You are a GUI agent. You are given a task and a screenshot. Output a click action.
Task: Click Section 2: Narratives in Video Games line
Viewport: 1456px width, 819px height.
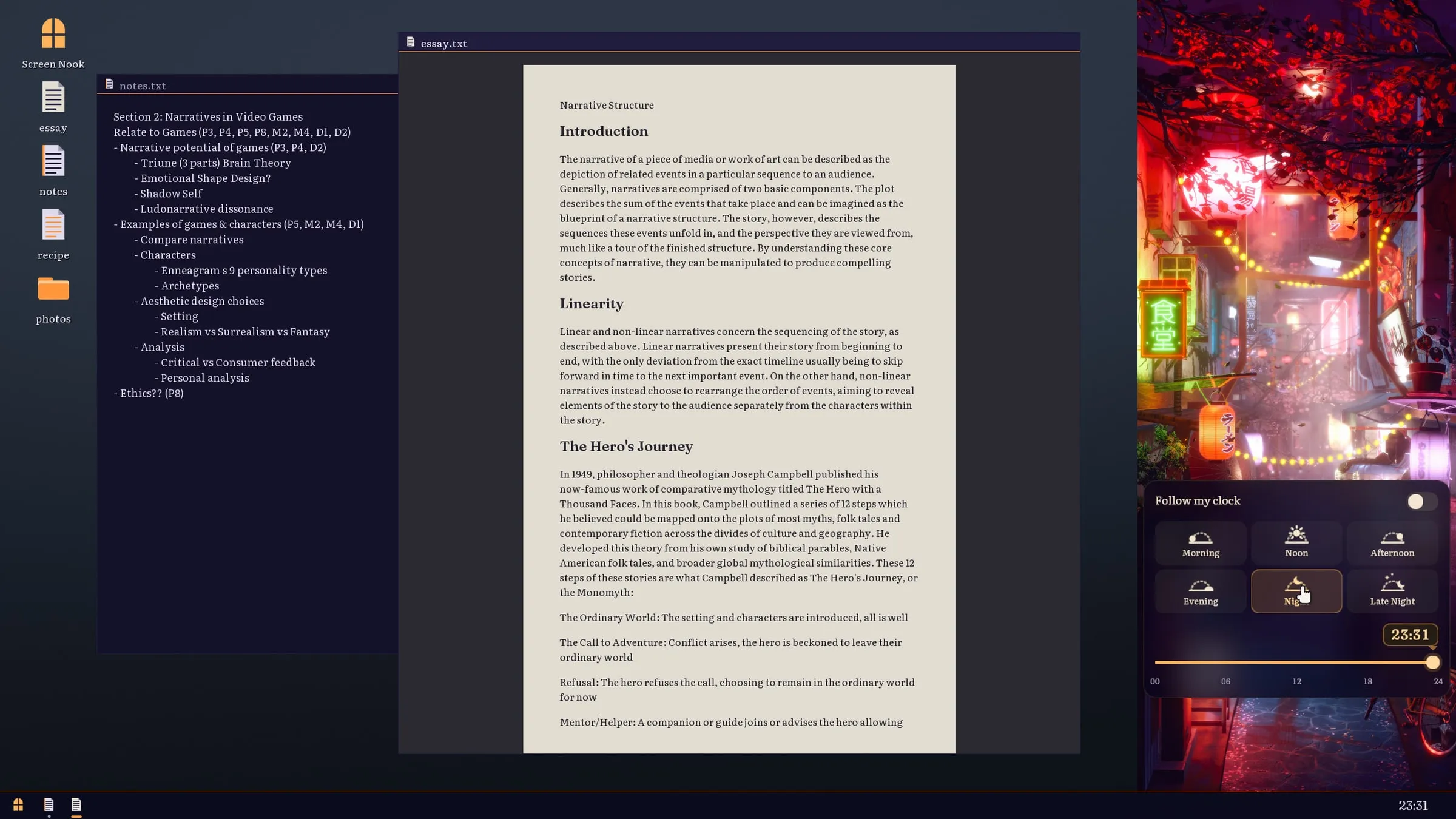208,116
